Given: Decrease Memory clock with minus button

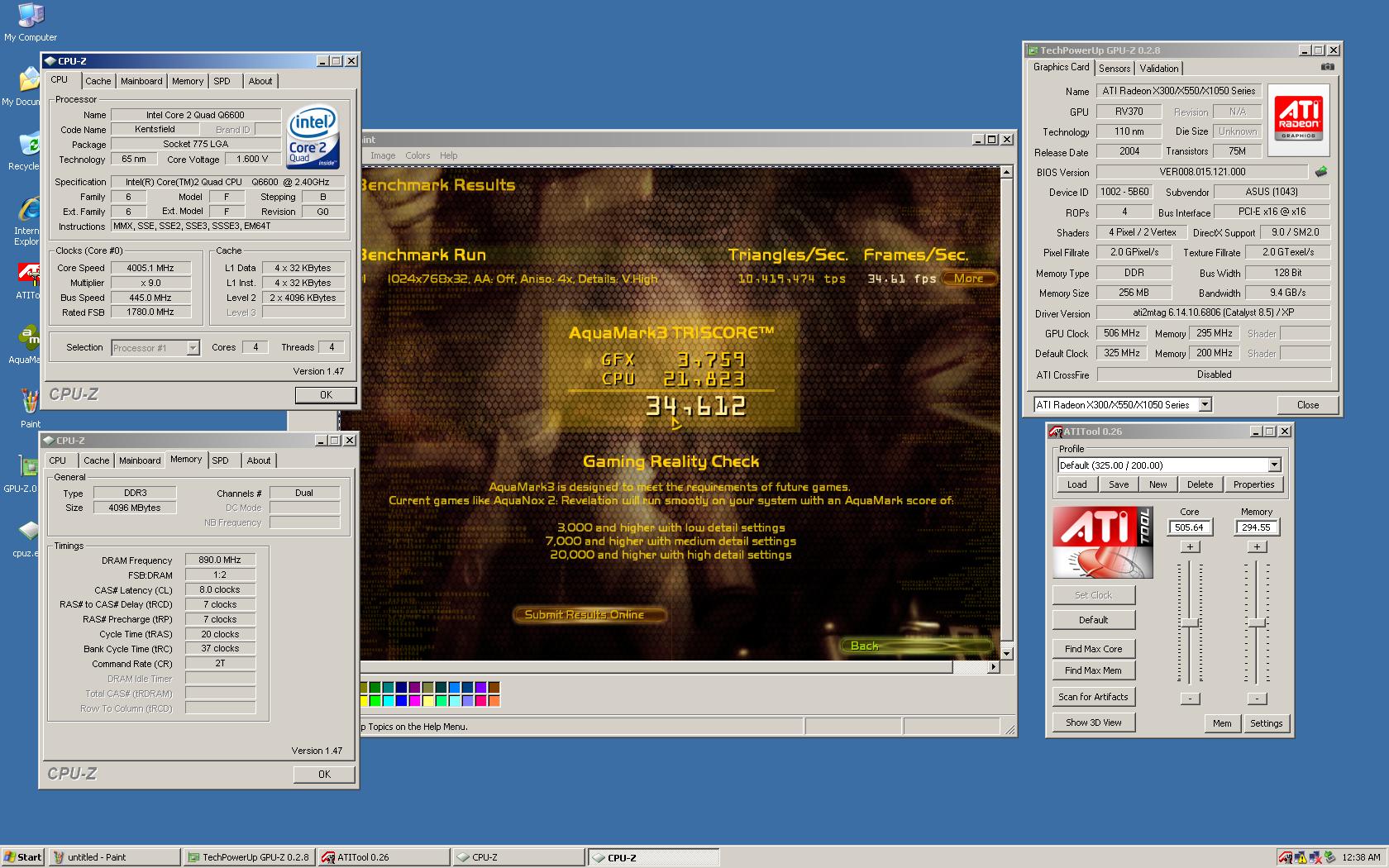Looking at the screenshot, I should click(x=1257, y=699).
